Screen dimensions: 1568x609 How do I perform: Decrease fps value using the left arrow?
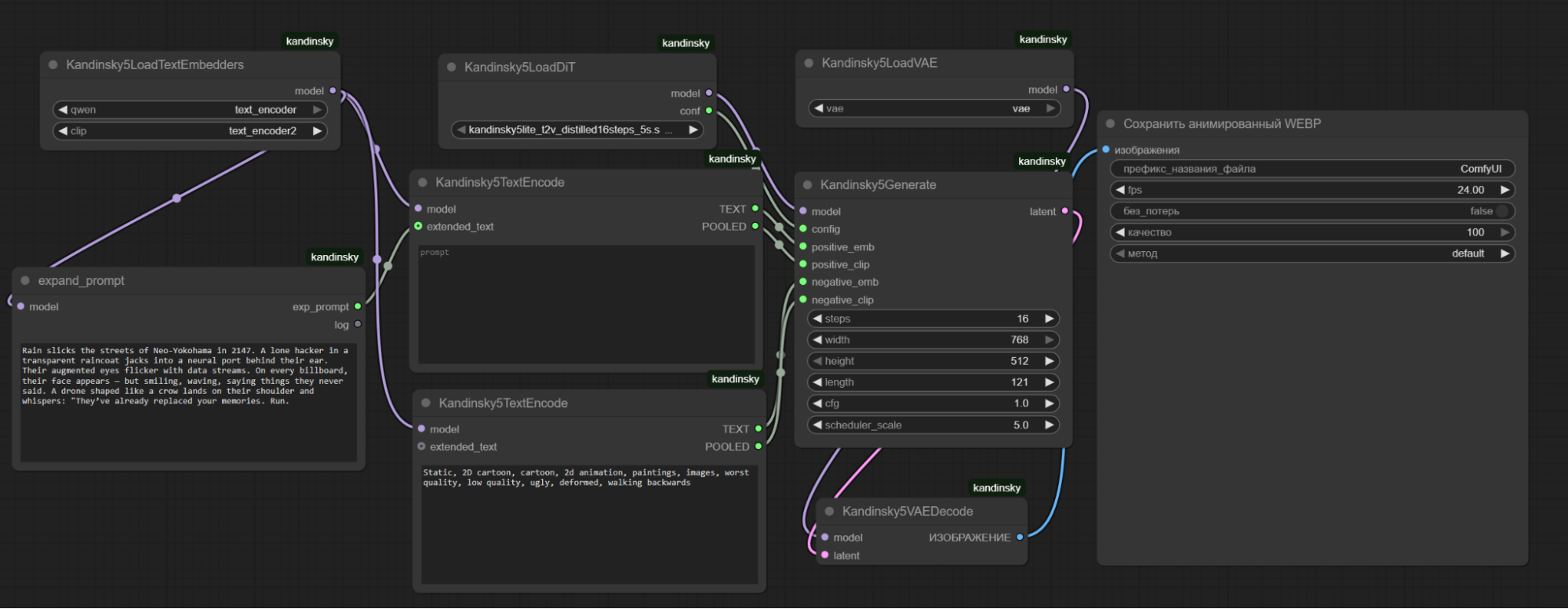pyautogui.click(x=1120, y=190)
